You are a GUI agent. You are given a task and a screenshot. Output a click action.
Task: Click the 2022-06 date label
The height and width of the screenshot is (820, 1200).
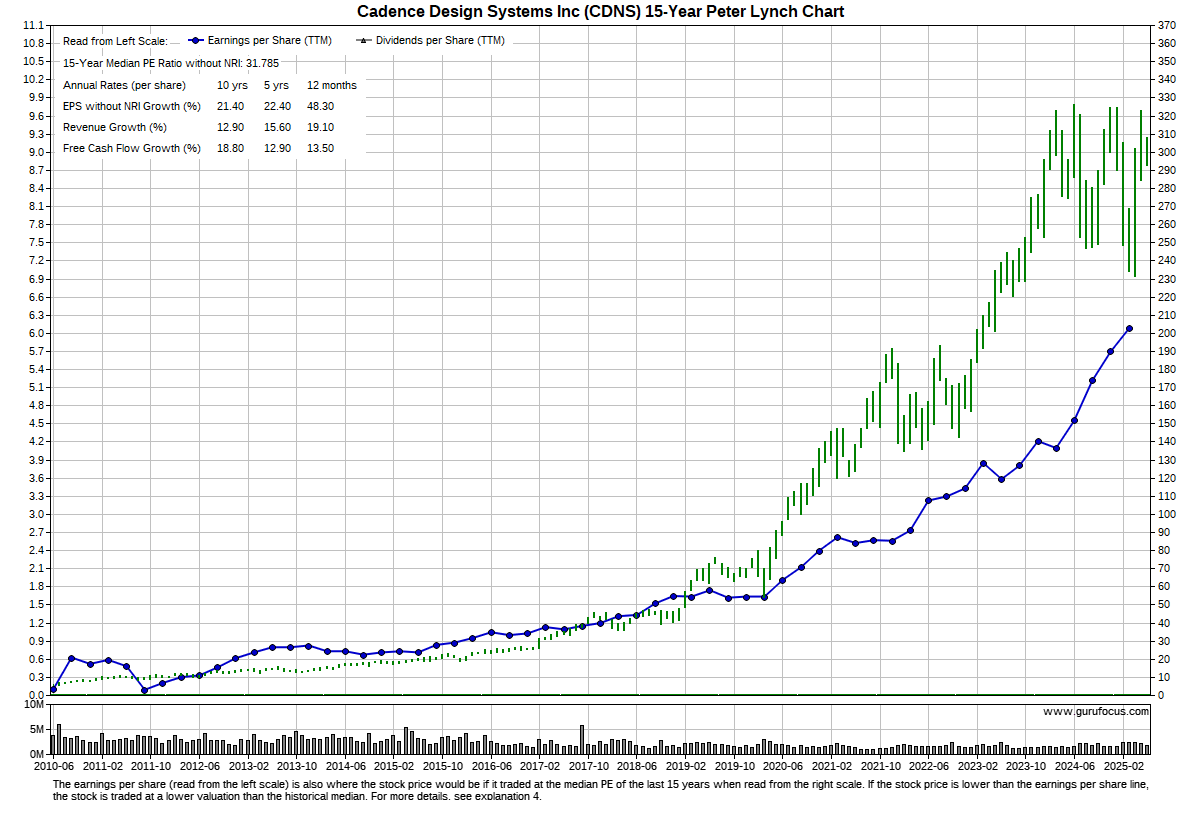929,765
